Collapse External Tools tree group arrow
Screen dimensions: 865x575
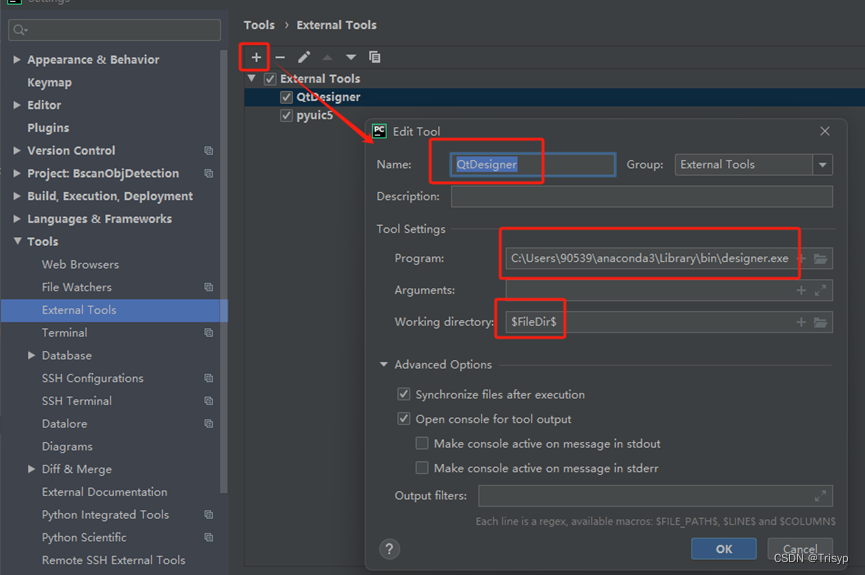252,78
